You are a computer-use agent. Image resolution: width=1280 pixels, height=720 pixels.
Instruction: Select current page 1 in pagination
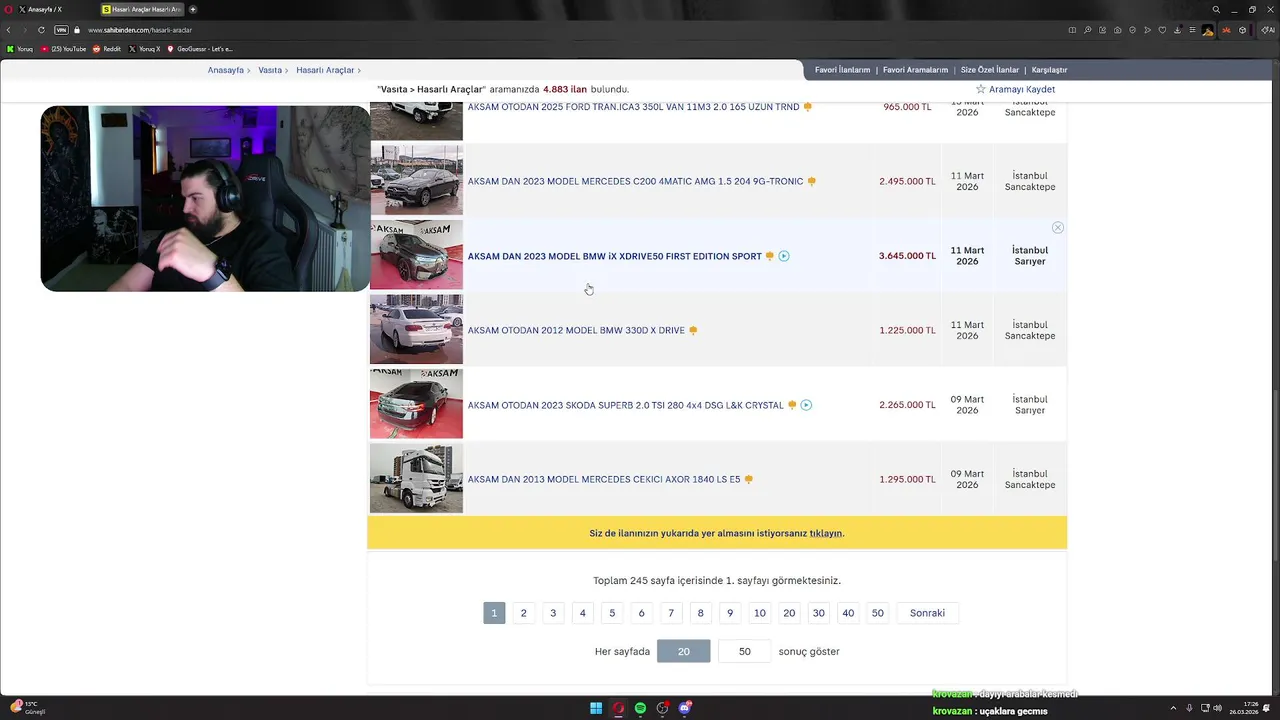[x=494, y=613]
